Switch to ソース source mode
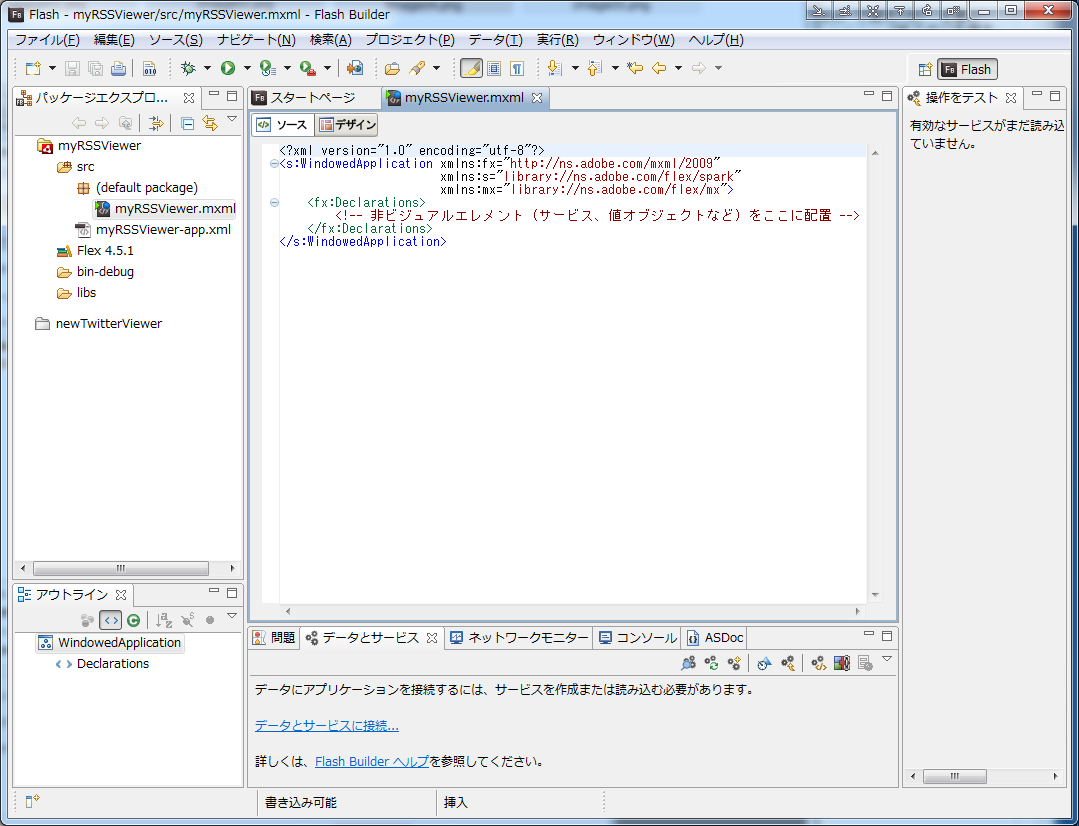 coord(282,125)
